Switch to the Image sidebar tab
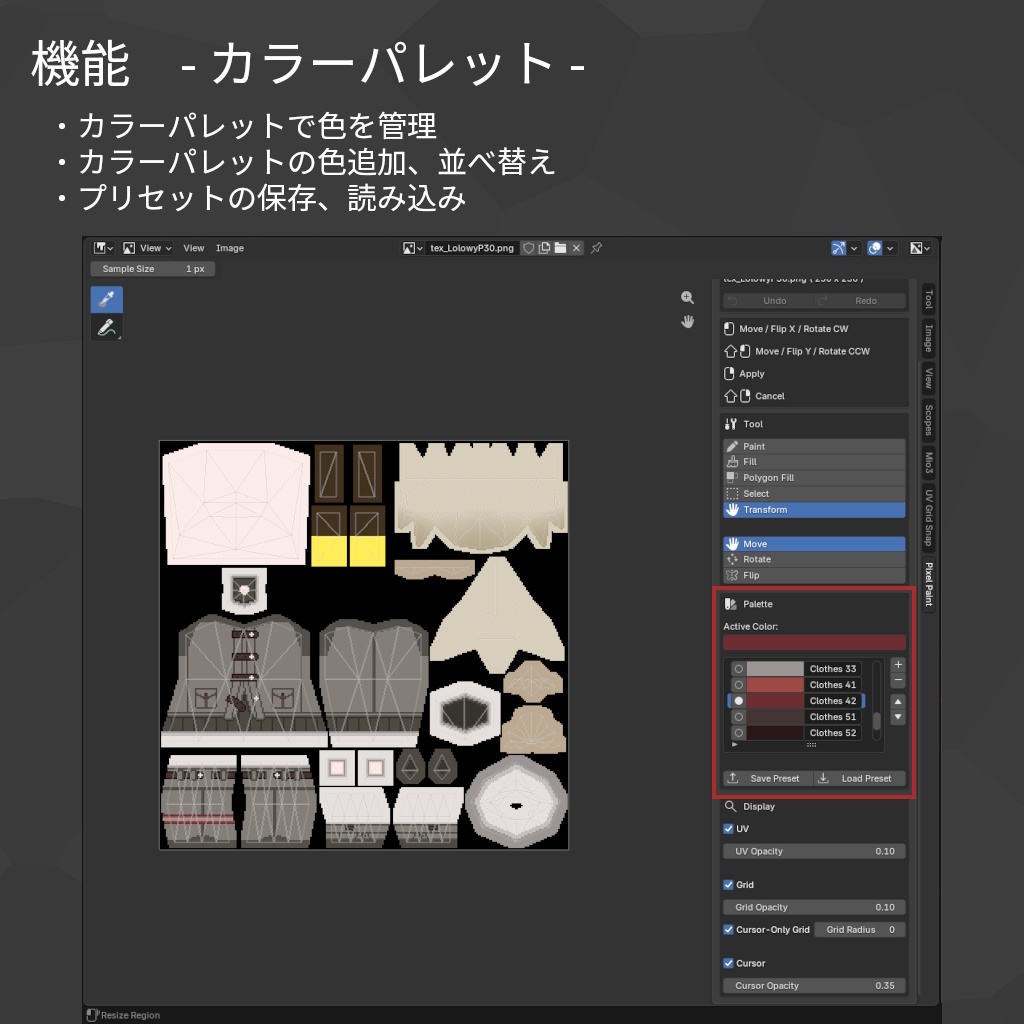The width and height of the screenshot is (1024, 1024). click(x=928, y=338)
